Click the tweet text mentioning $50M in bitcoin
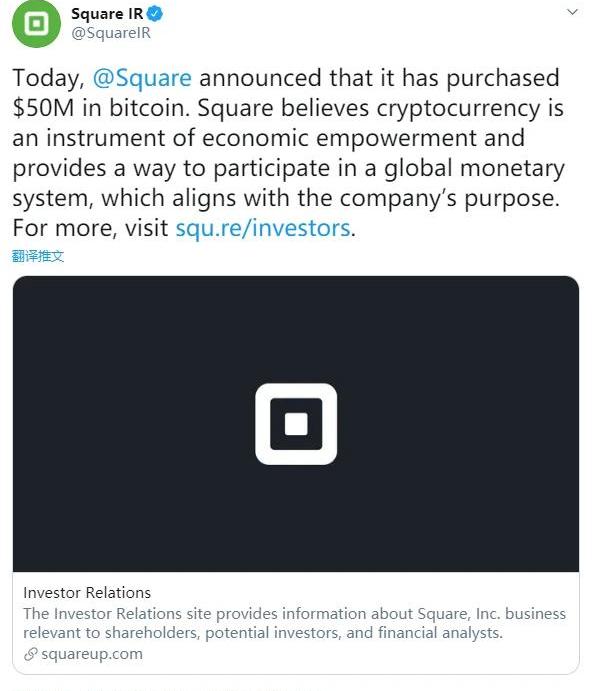Viewport: 593px width, 691px height. (100, 108)
